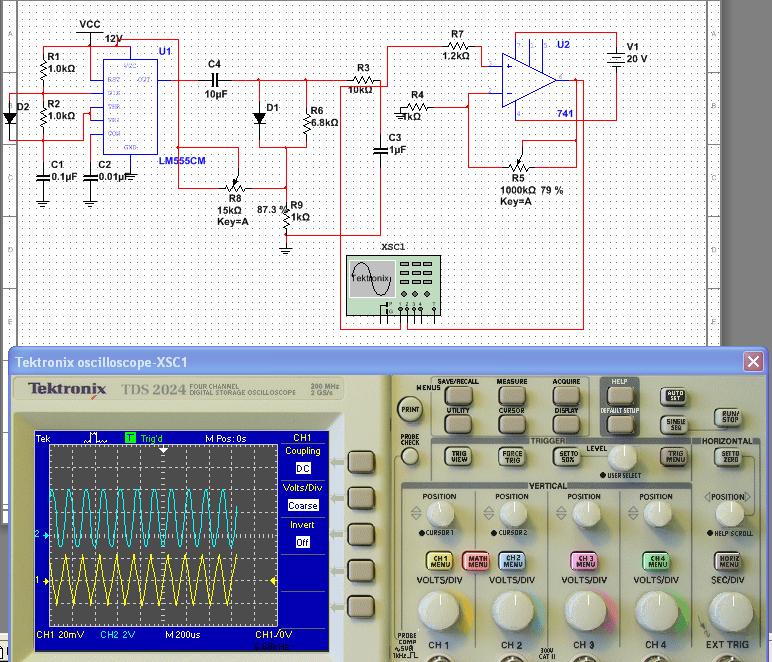Image resolution: width=772 pixels, height=662 pixels.
Task: Open the TRIG MENU options
Action: click(675, 456)
